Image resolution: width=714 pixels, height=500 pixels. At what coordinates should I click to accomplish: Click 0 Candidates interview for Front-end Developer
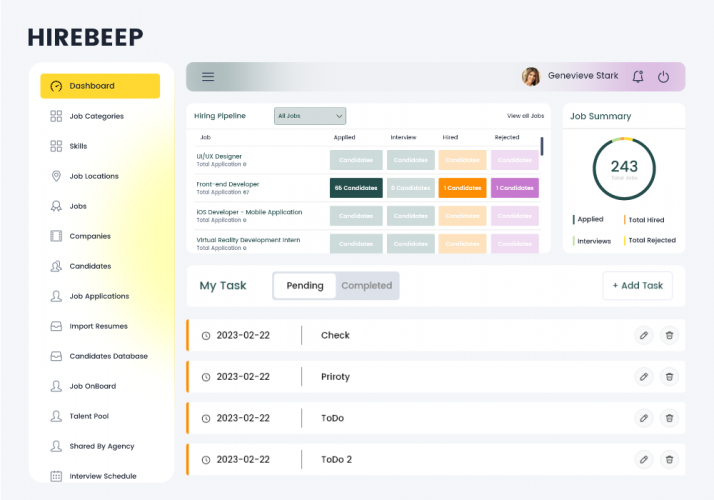[411, 188]
